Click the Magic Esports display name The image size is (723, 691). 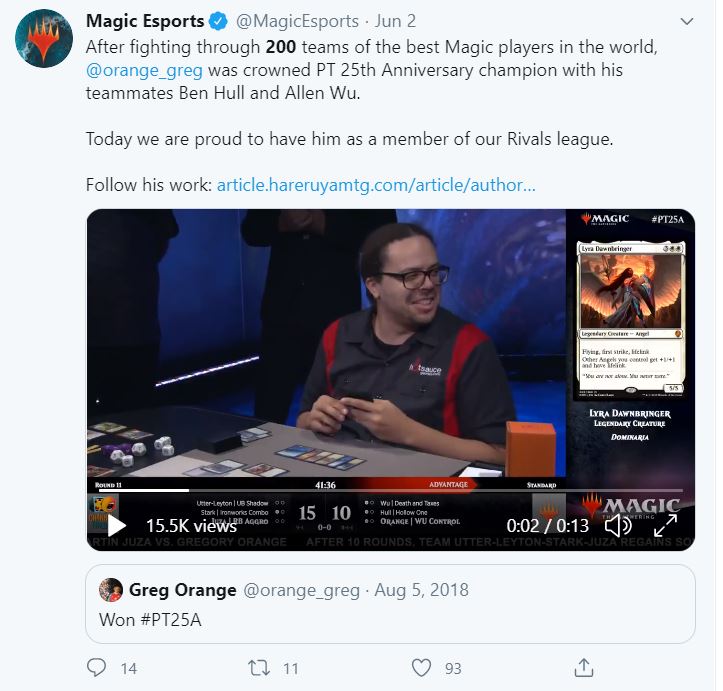[x=145, y=21]
